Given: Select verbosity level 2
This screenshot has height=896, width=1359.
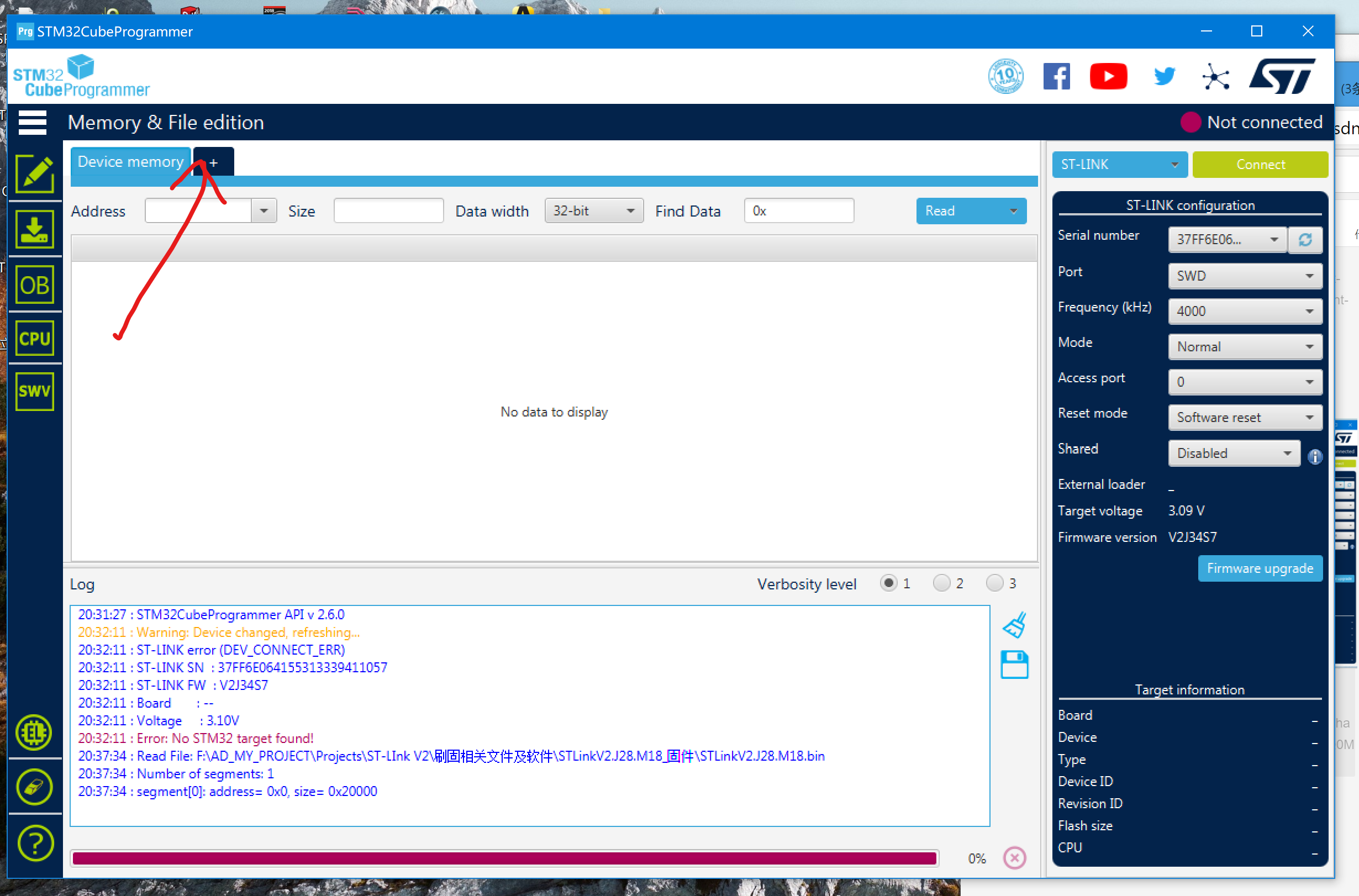Looking at the screenshot, I should (941, 583).
